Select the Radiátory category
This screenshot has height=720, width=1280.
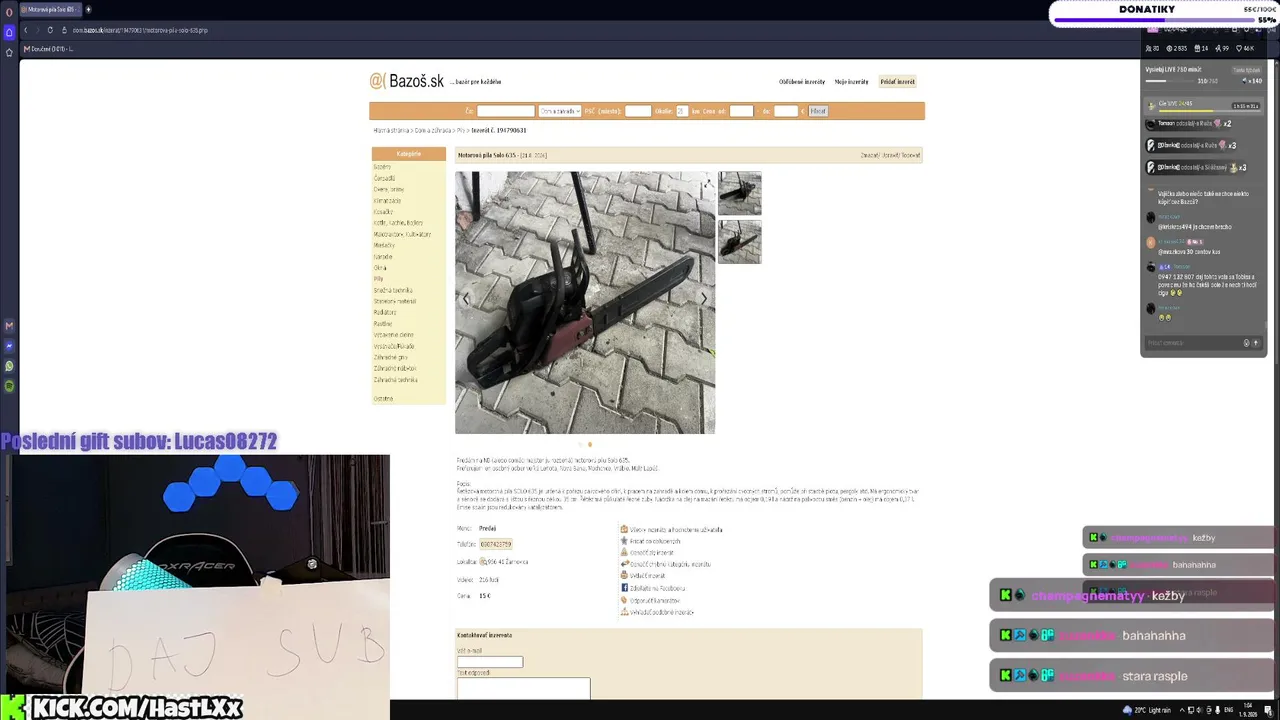coord(385,312)
